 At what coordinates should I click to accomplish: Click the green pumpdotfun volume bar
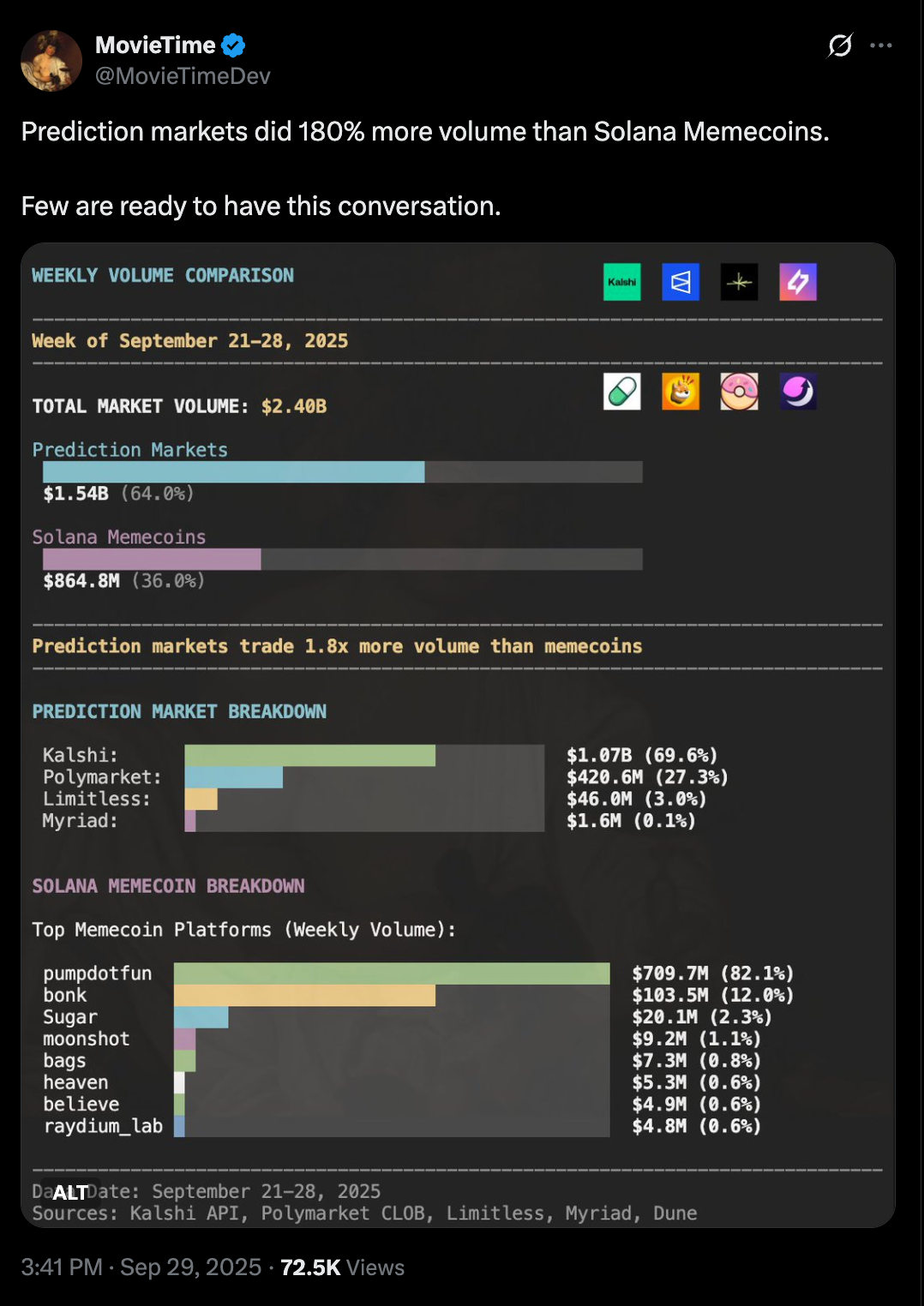coord(392,974)
